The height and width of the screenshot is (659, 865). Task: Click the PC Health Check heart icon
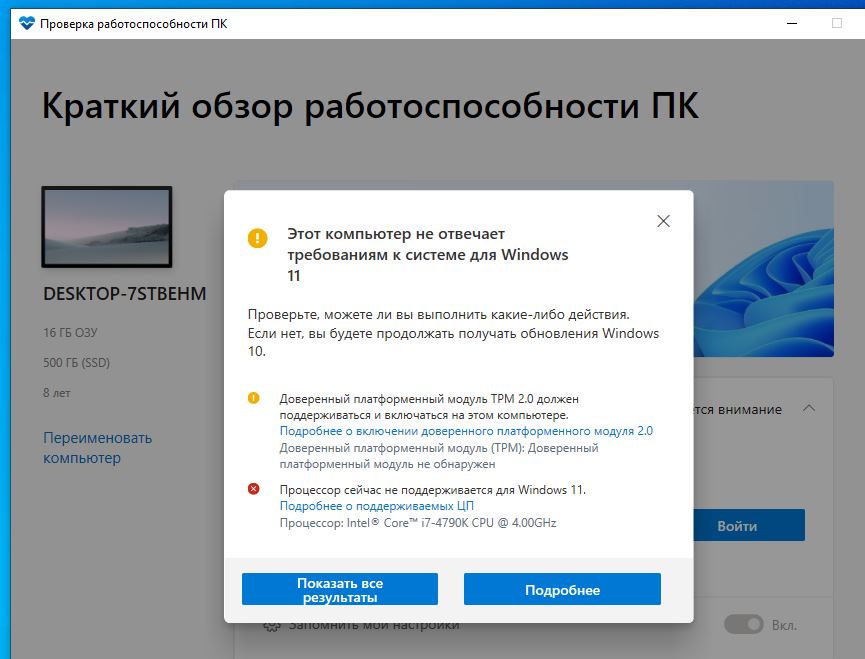click(26, 23)
